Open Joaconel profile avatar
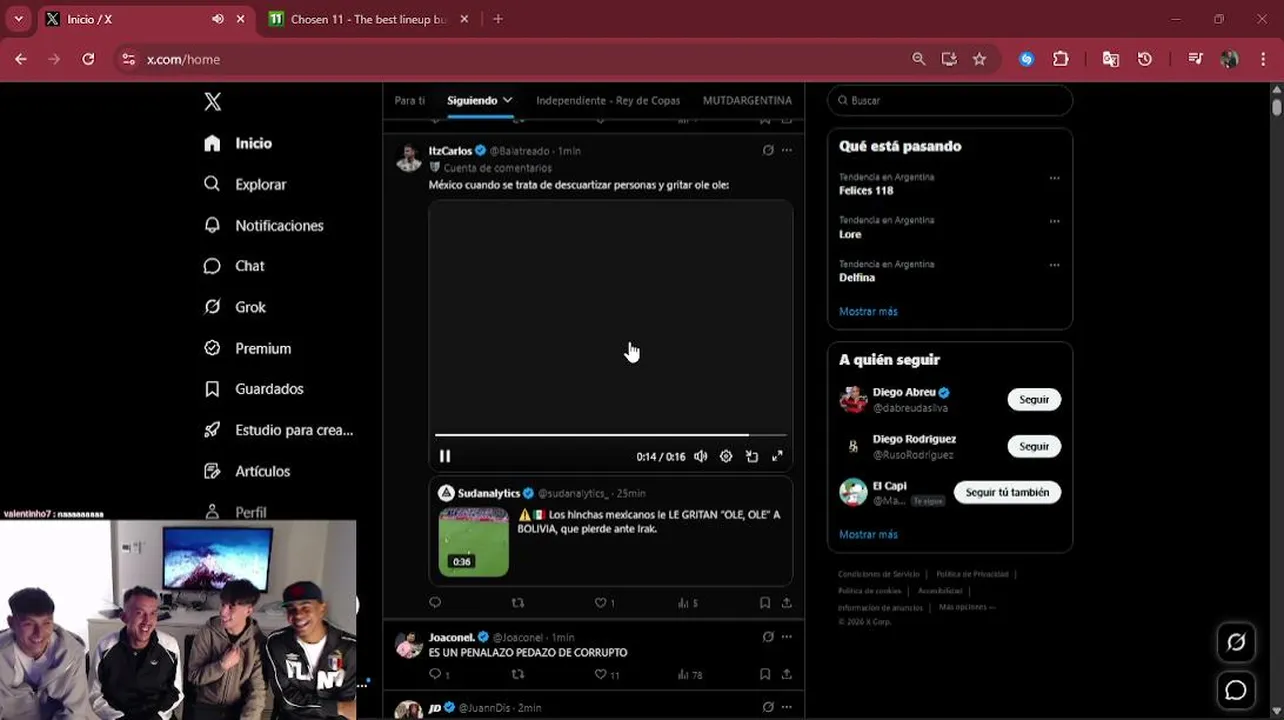1284x720 pixels. [408, 645]
